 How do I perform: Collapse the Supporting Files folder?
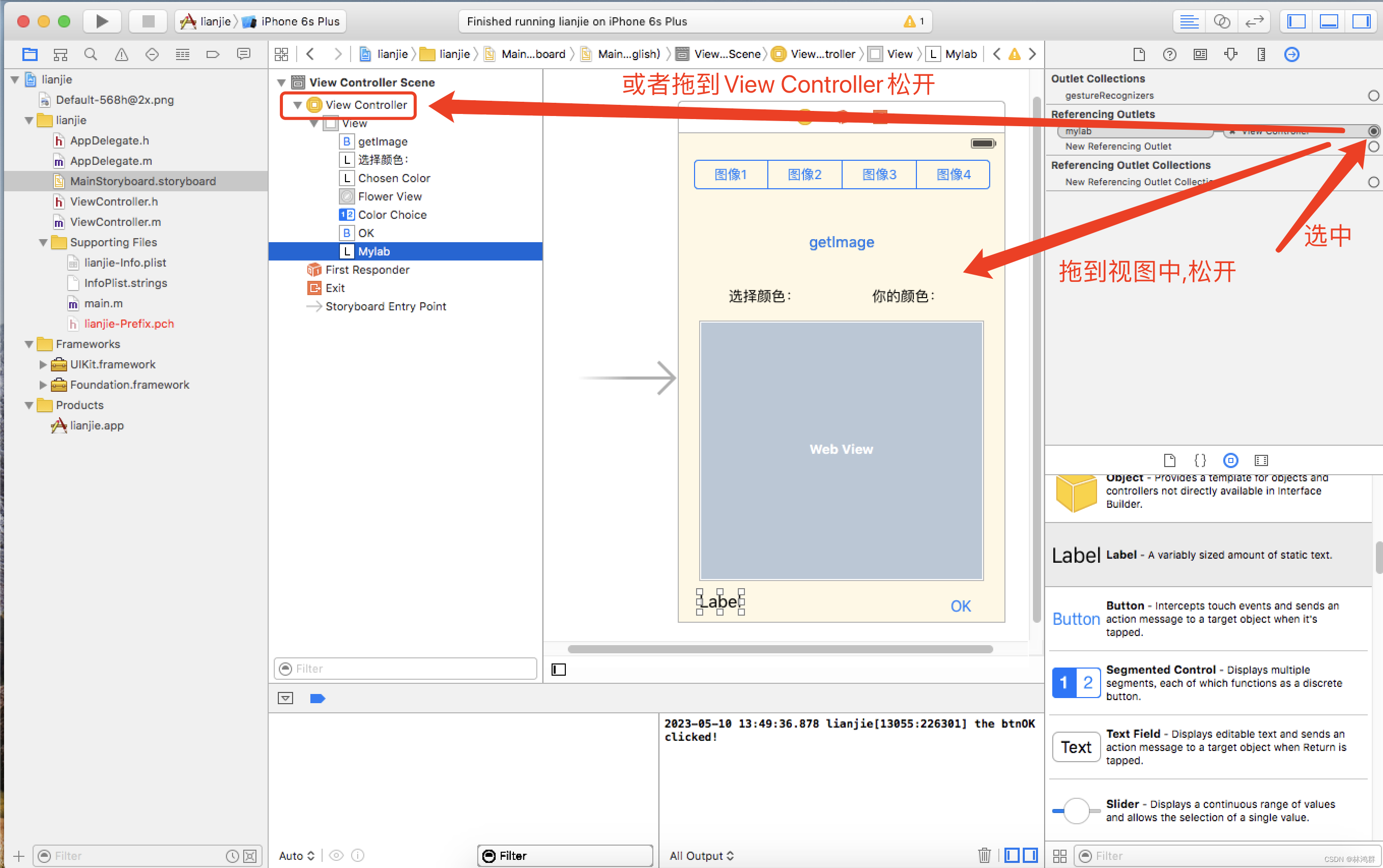pyautogui.click(x=43, y=242)
